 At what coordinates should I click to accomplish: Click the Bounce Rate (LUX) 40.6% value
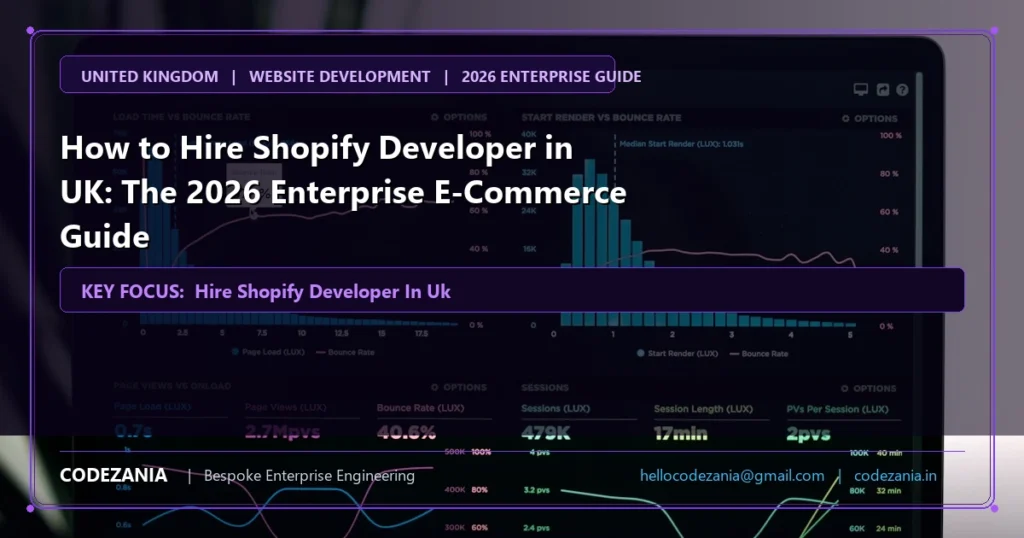406,432
